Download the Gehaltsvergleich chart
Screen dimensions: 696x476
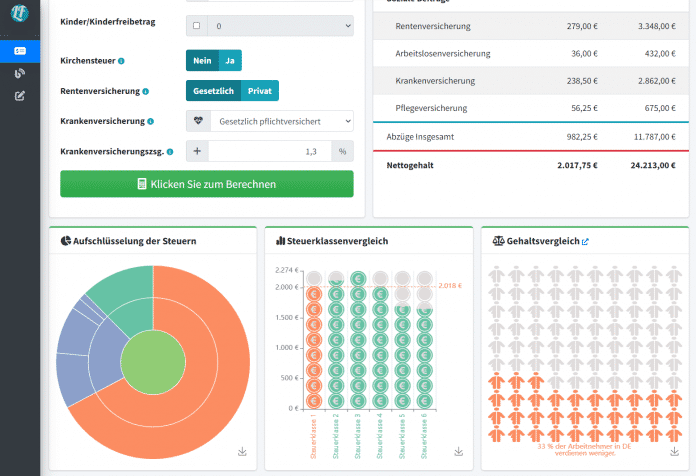673,451
